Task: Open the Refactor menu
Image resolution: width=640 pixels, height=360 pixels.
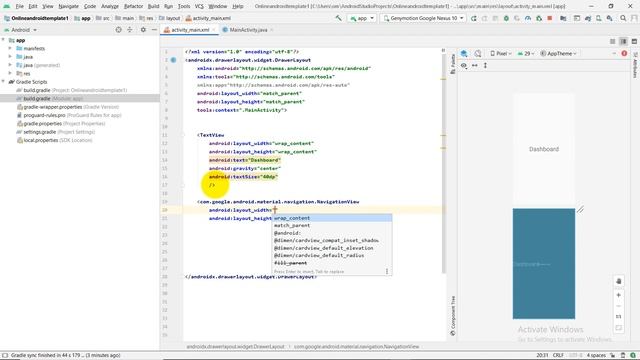Action: (x=133, y=6)
